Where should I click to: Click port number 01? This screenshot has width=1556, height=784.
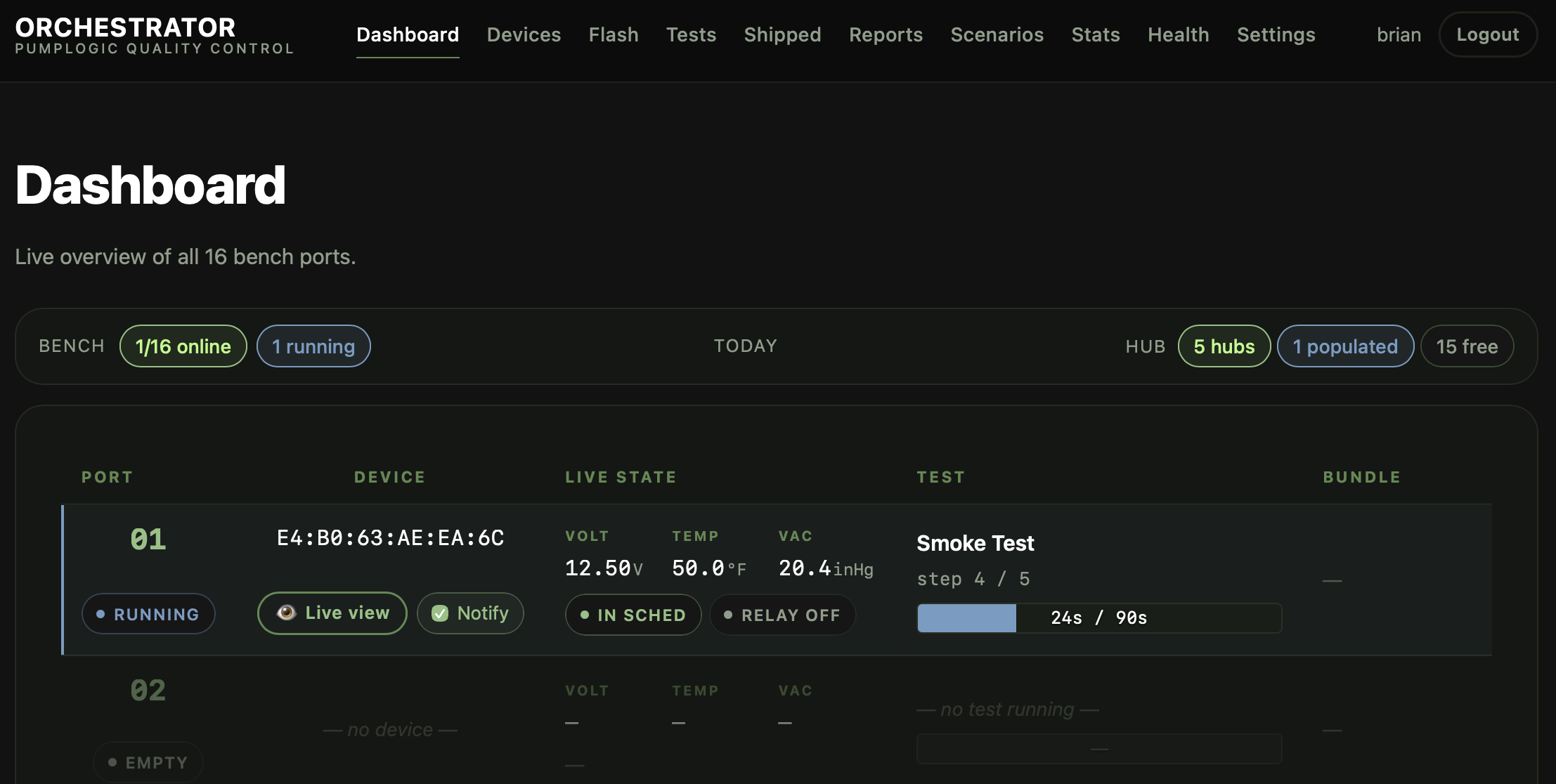[148, 540]
